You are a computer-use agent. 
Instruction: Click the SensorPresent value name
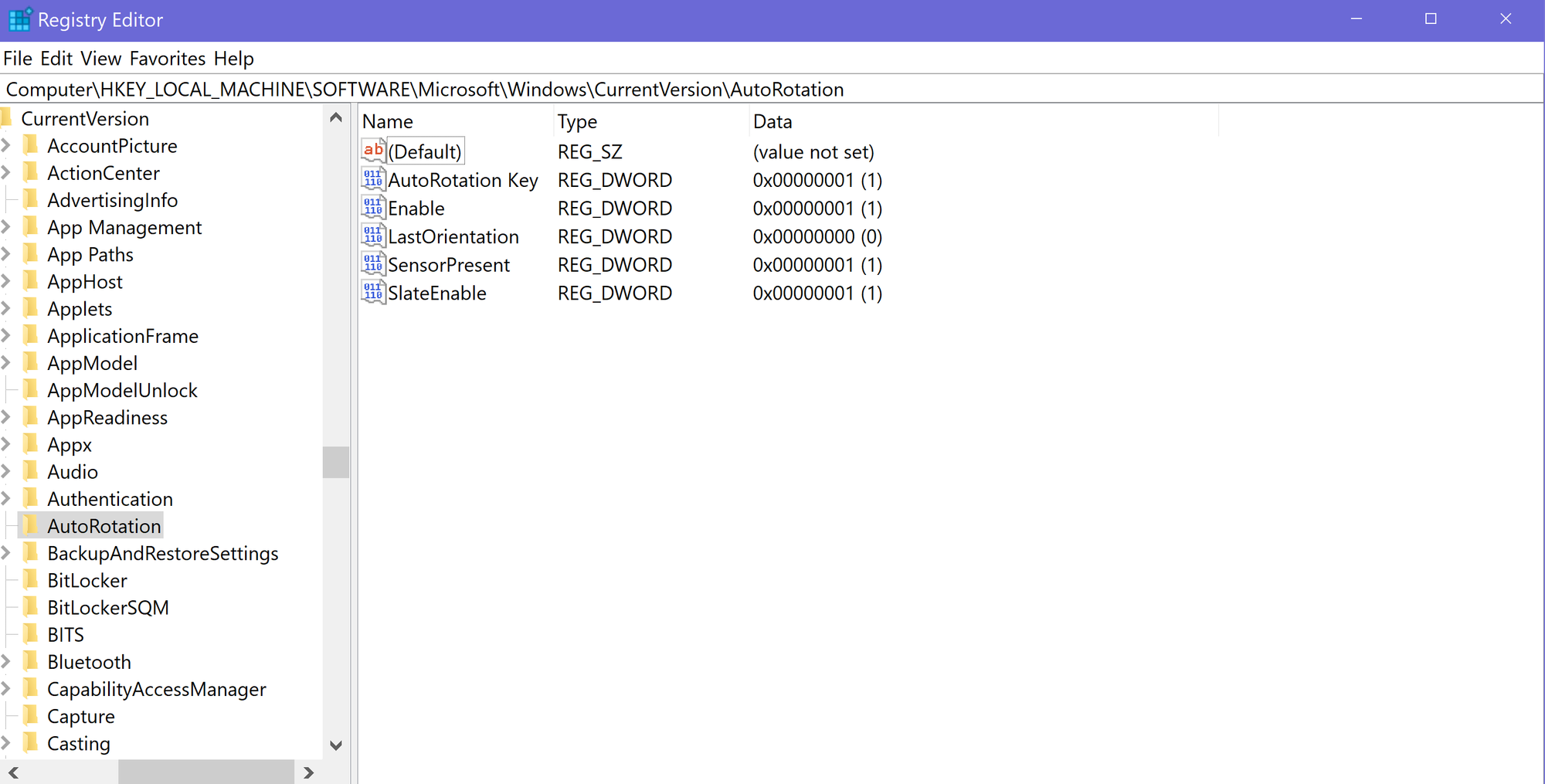tap(449, 265)
